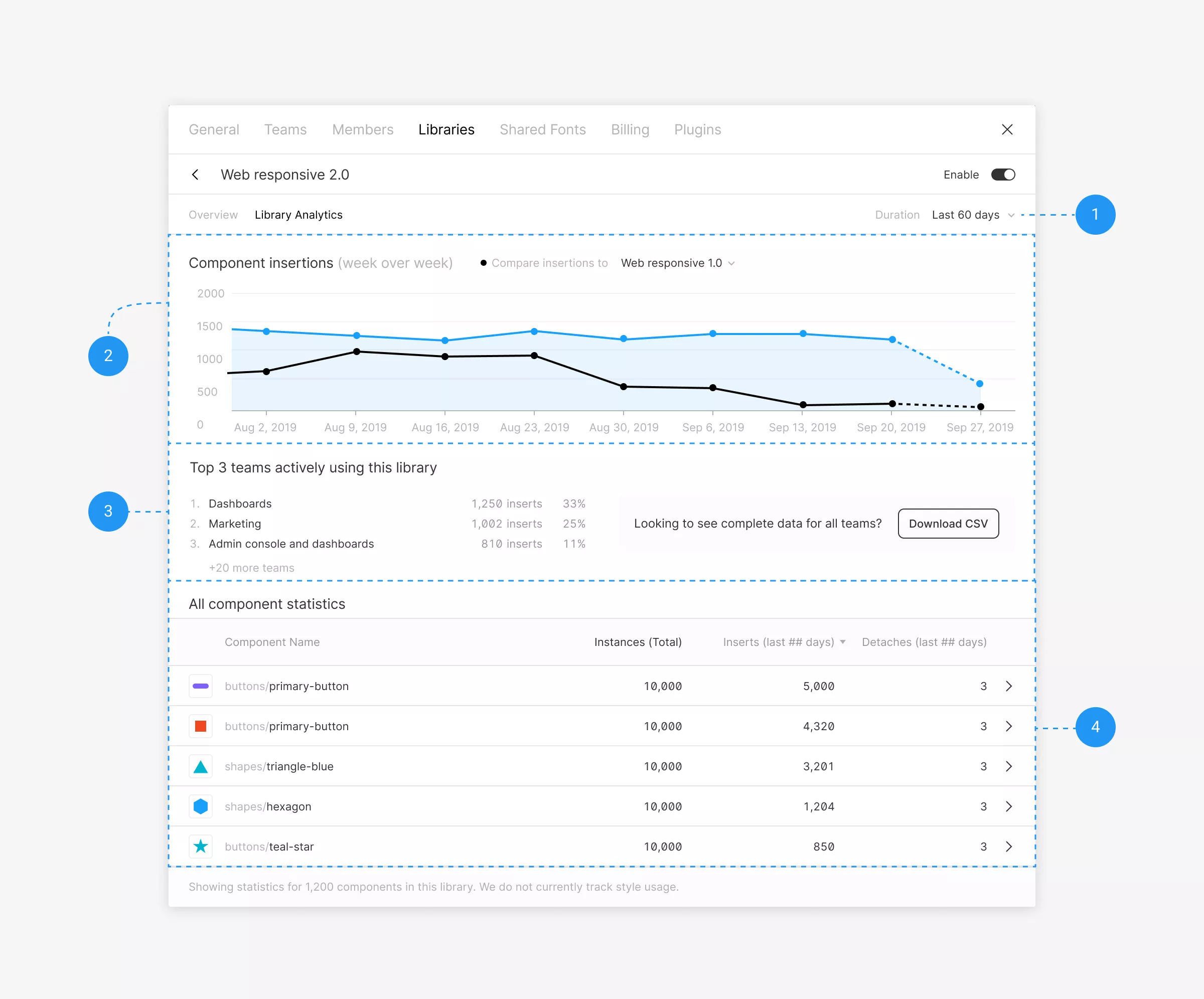Sort by Instances (Total) column header
1204x999 pixels.
(x=638, y=642)
